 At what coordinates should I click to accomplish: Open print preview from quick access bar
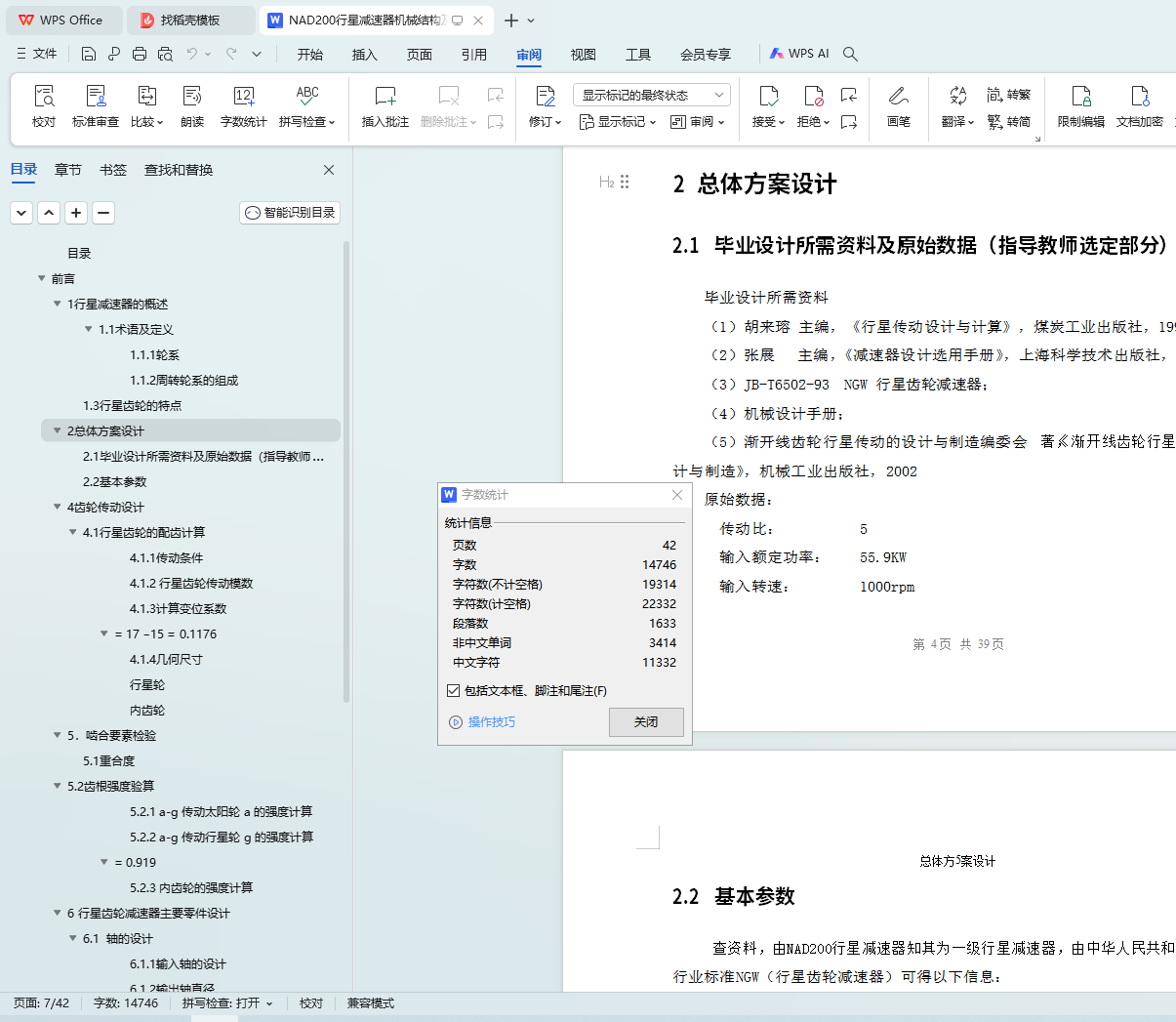point(165,54)
